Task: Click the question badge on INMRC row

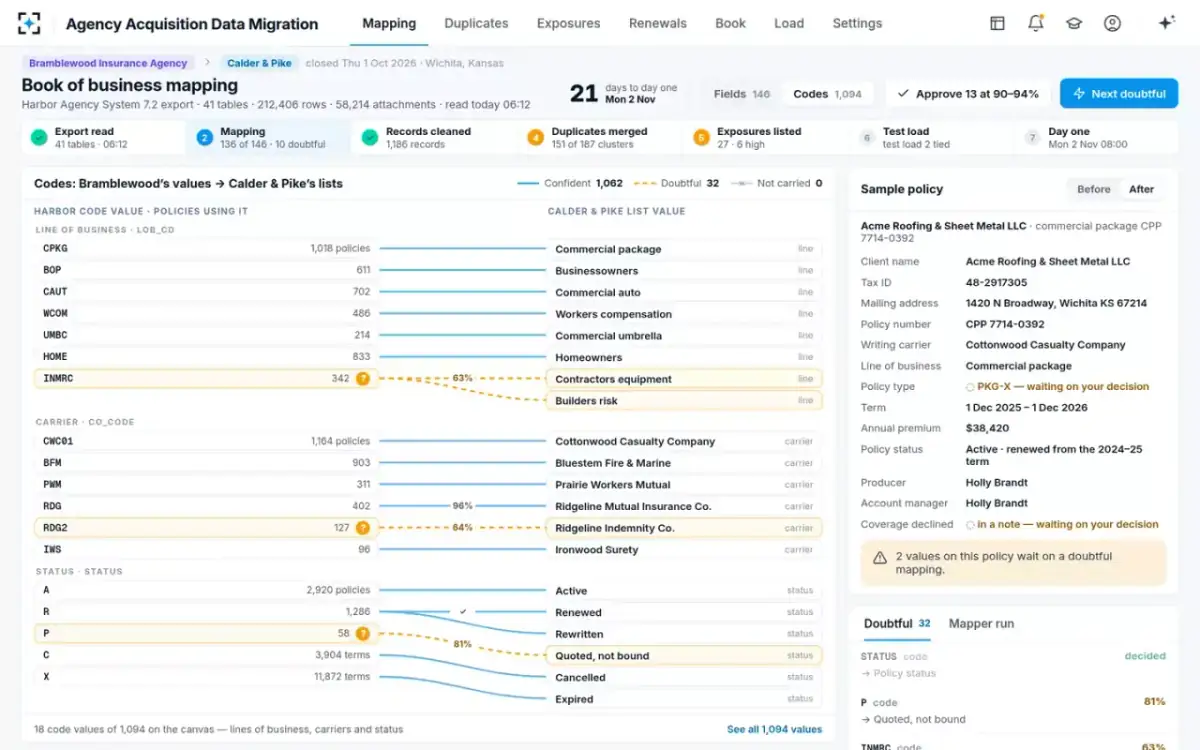Action: (x=363, y=379)
